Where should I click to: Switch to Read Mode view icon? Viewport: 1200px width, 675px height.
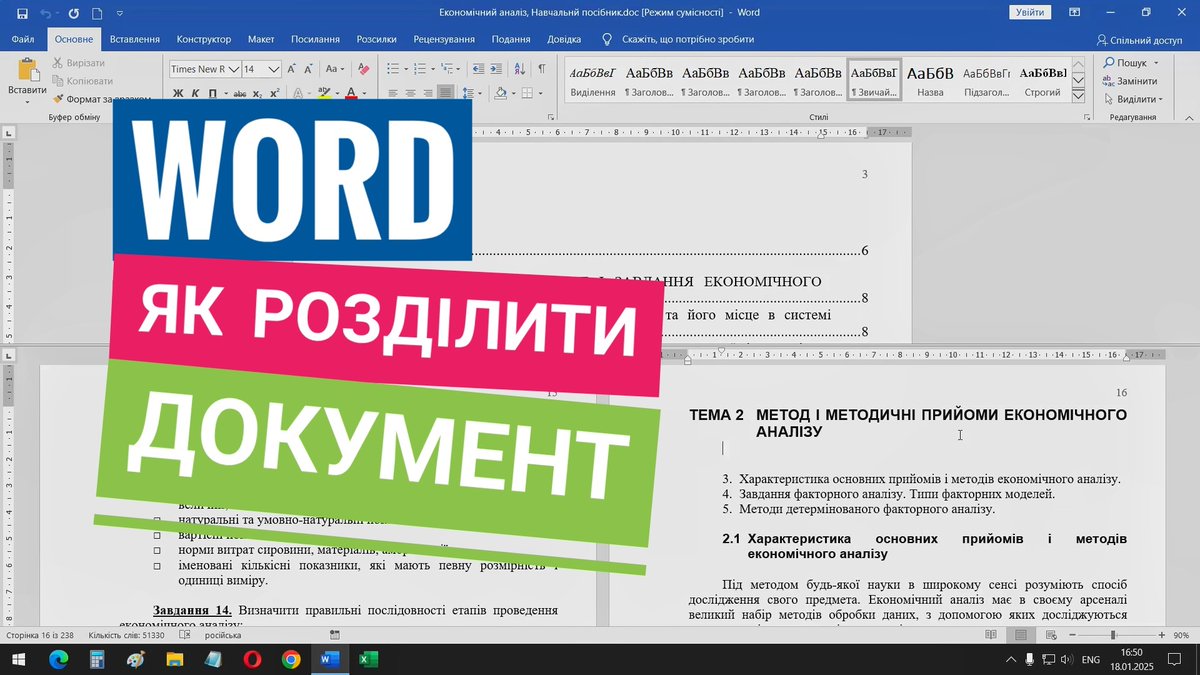pyautogui.click(x=990, y=635)
